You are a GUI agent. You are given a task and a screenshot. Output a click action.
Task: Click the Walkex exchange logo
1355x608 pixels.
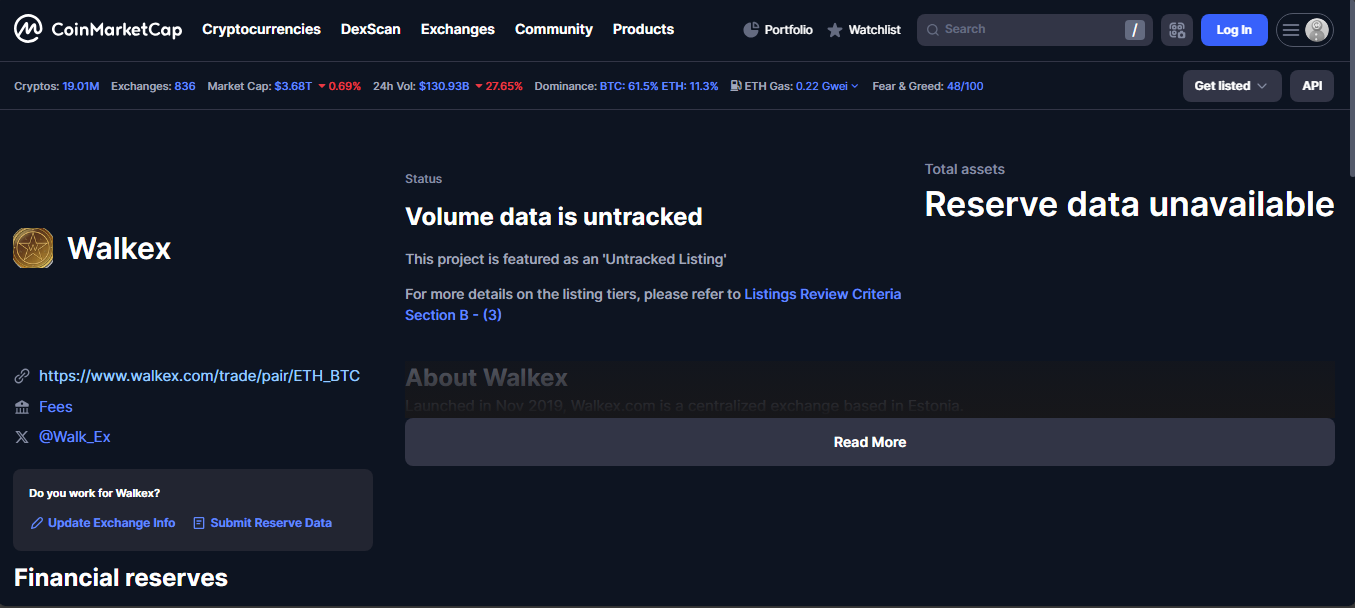coord(33,248)
